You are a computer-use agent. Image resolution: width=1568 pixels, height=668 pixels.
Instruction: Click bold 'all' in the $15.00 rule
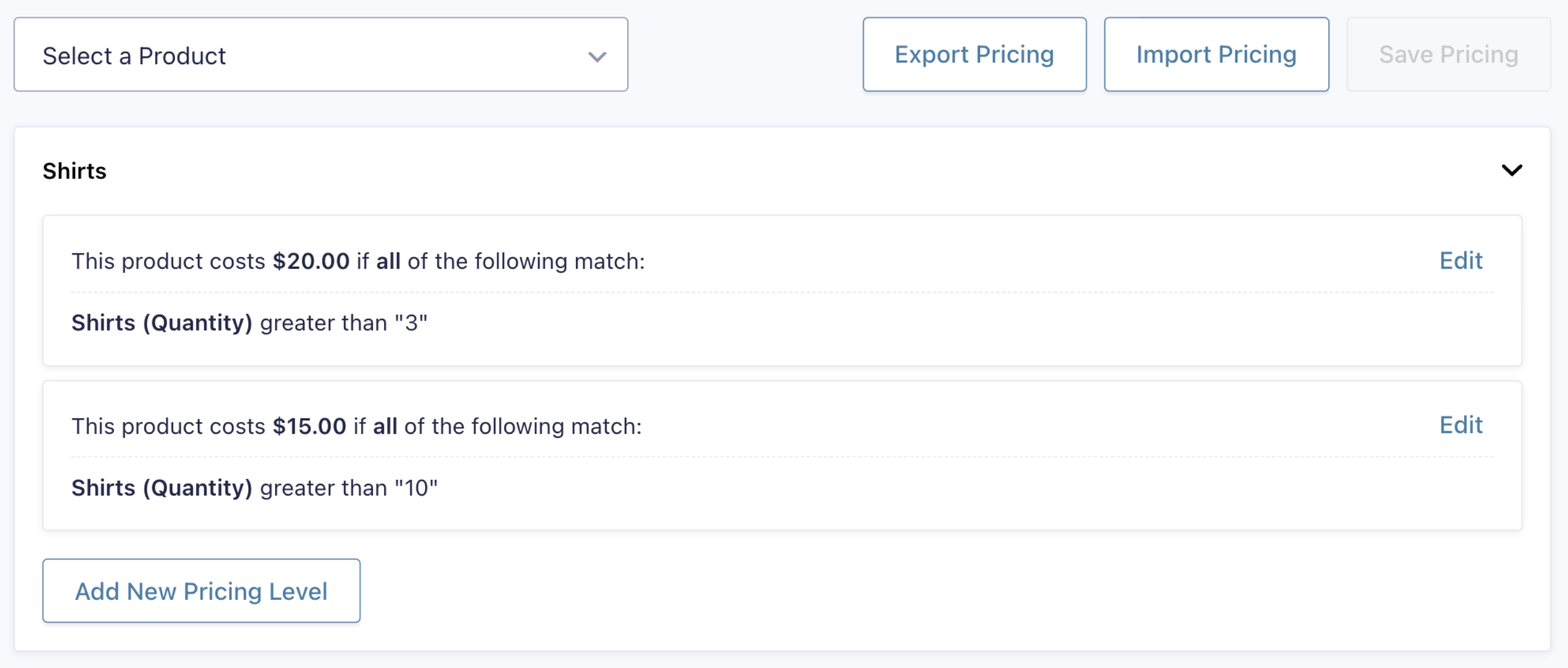(x=386, y=426)
